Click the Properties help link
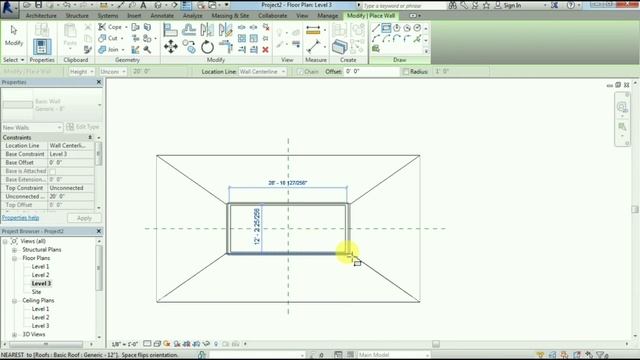This screenshot has width=640, height=360. (20, 218)
